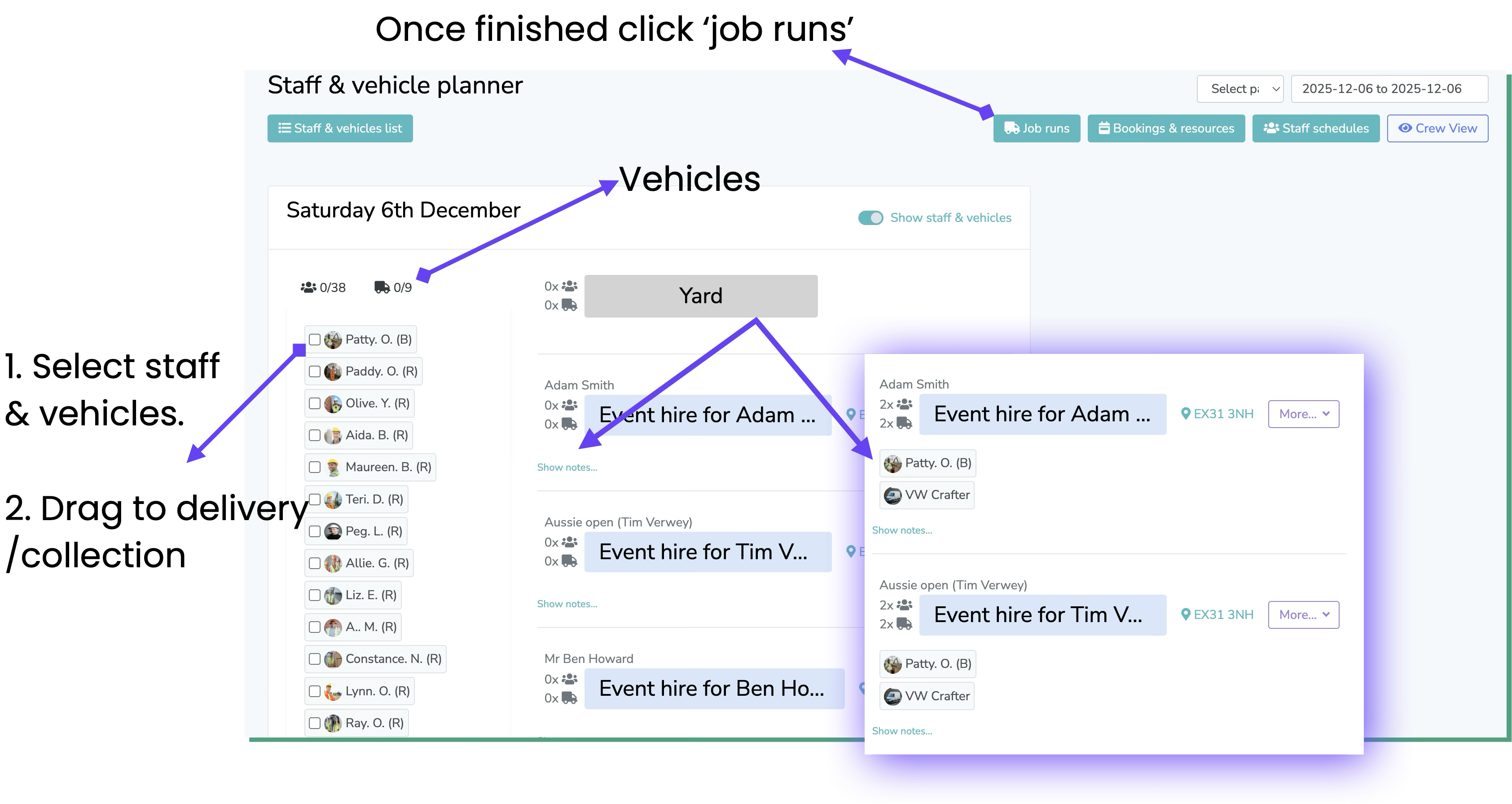This screenshot has height=804, width=1512.
Task: Click the Yard staff count people icon
Action: [569, 286]
